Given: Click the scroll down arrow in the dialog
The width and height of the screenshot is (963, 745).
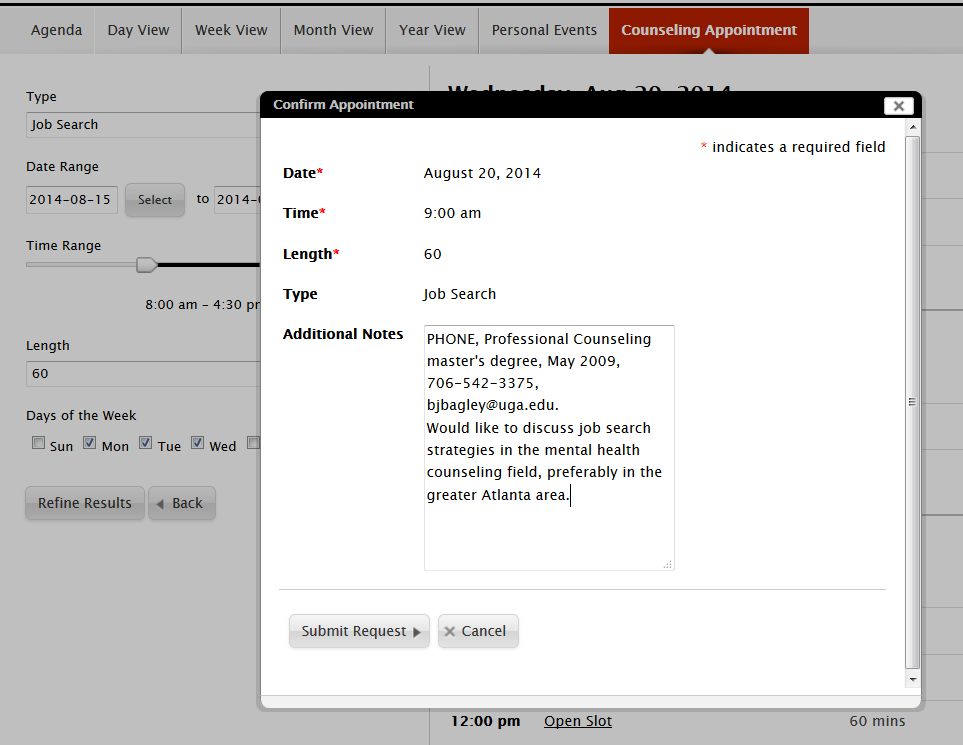Looking at the screenshot, I should 913,679.
